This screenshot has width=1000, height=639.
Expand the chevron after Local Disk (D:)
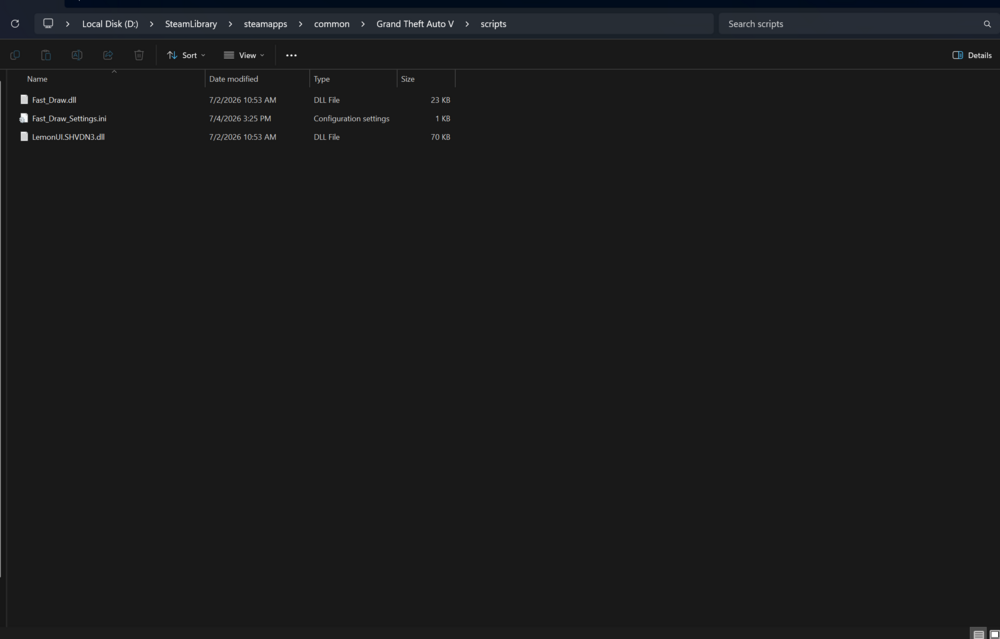coord(152,24)
